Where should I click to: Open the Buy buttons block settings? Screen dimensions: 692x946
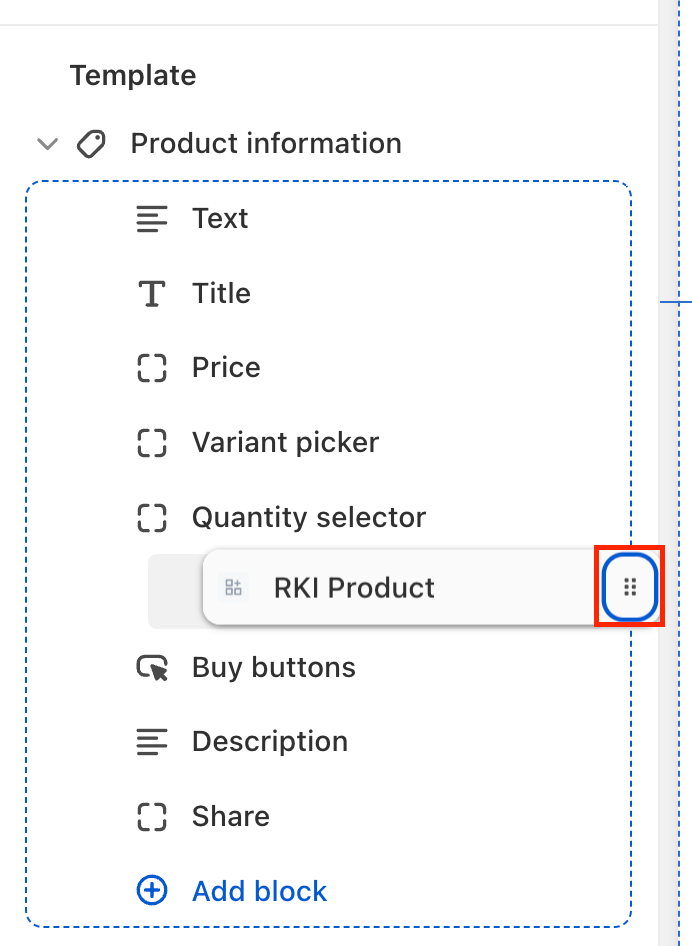point(273,668)
